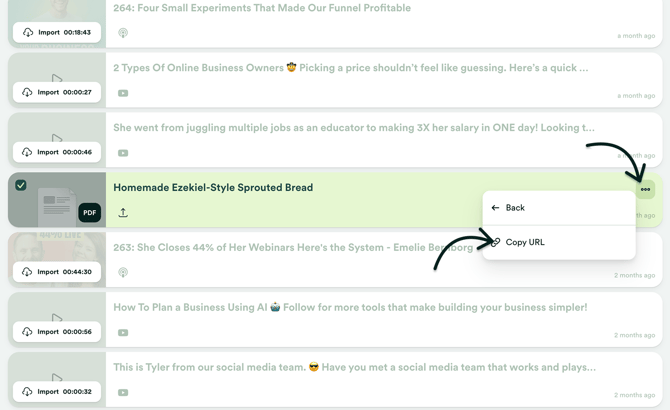670x410 pixels.
Task: Import the 00:00:56 video
Action: (x=57, y=331)
